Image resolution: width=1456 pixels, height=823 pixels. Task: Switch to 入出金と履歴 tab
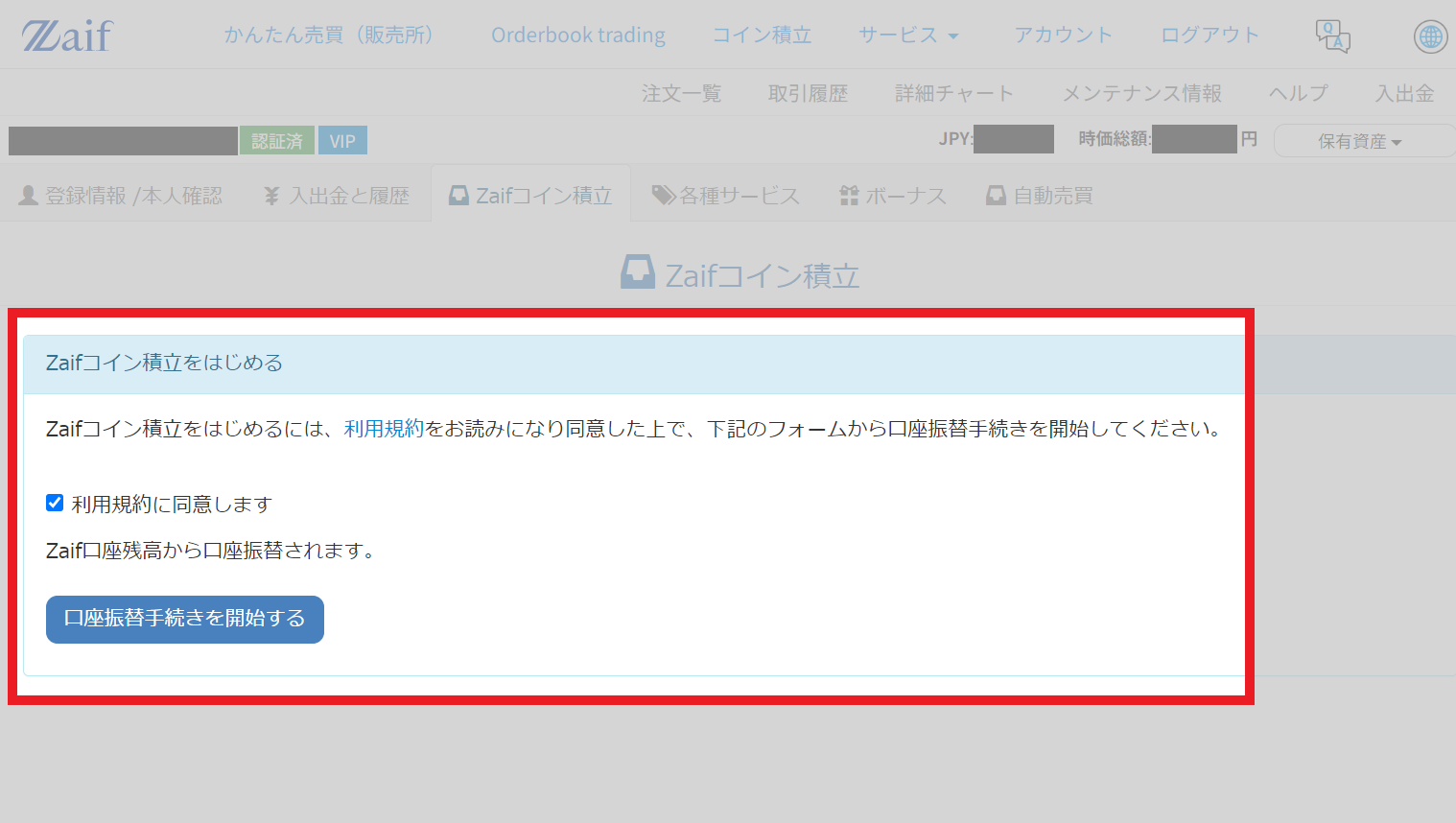(x=337, y=196)
